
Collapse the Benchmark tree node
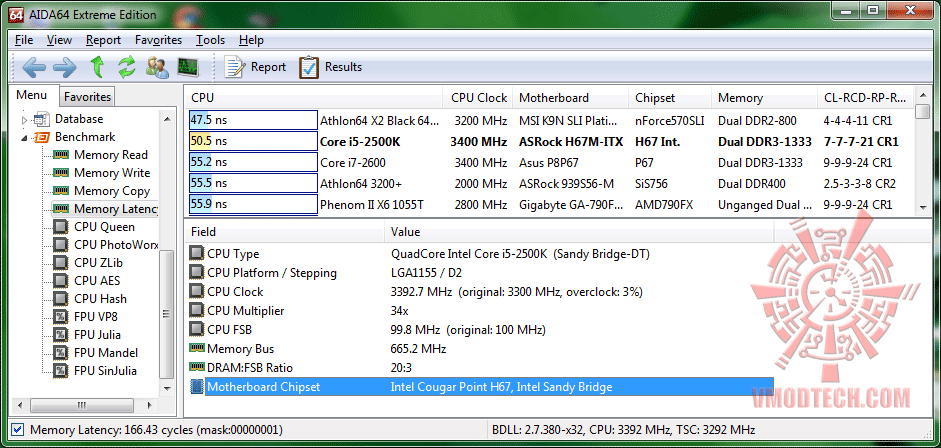click(25, 138)
